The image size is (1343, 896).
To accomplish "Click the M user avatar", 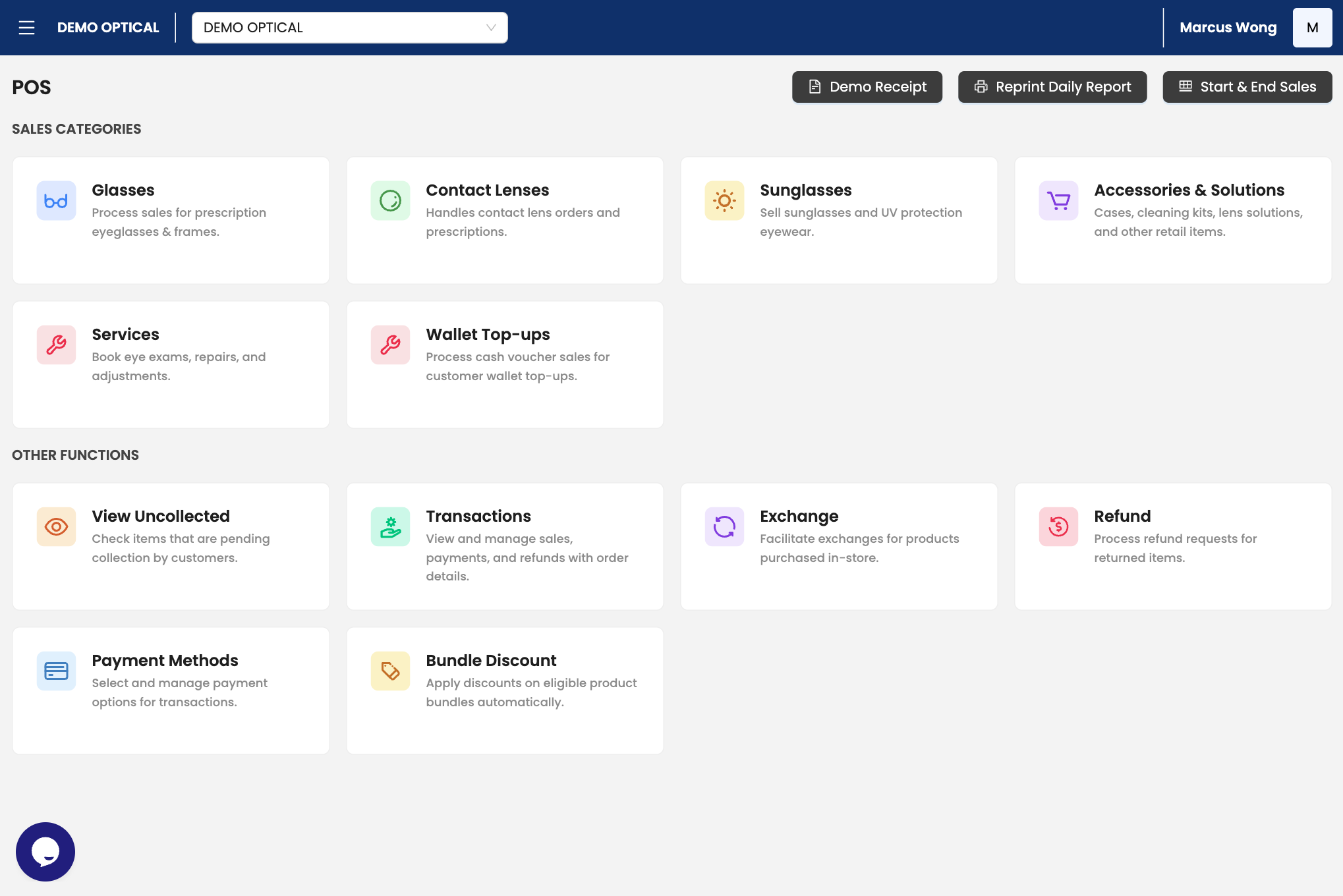I will 1312,28.
